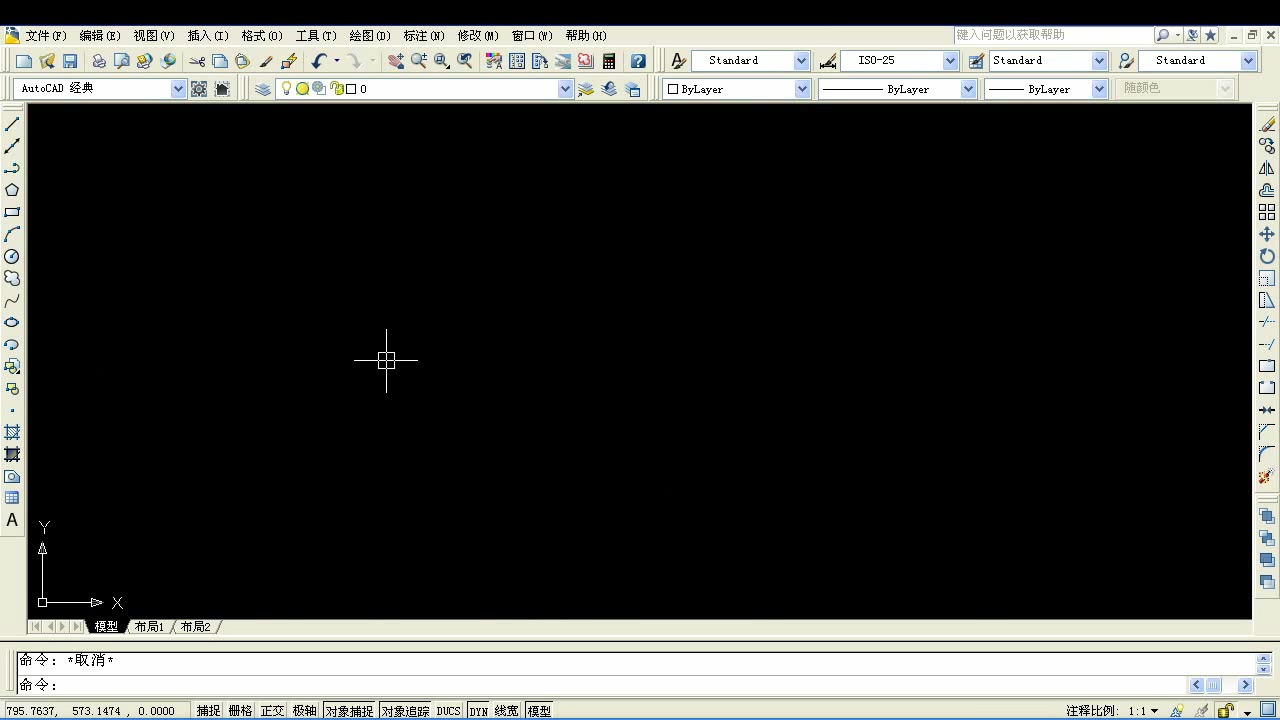Expand the AutoCAD 经典 workspace dropdown

click(178, 89)
